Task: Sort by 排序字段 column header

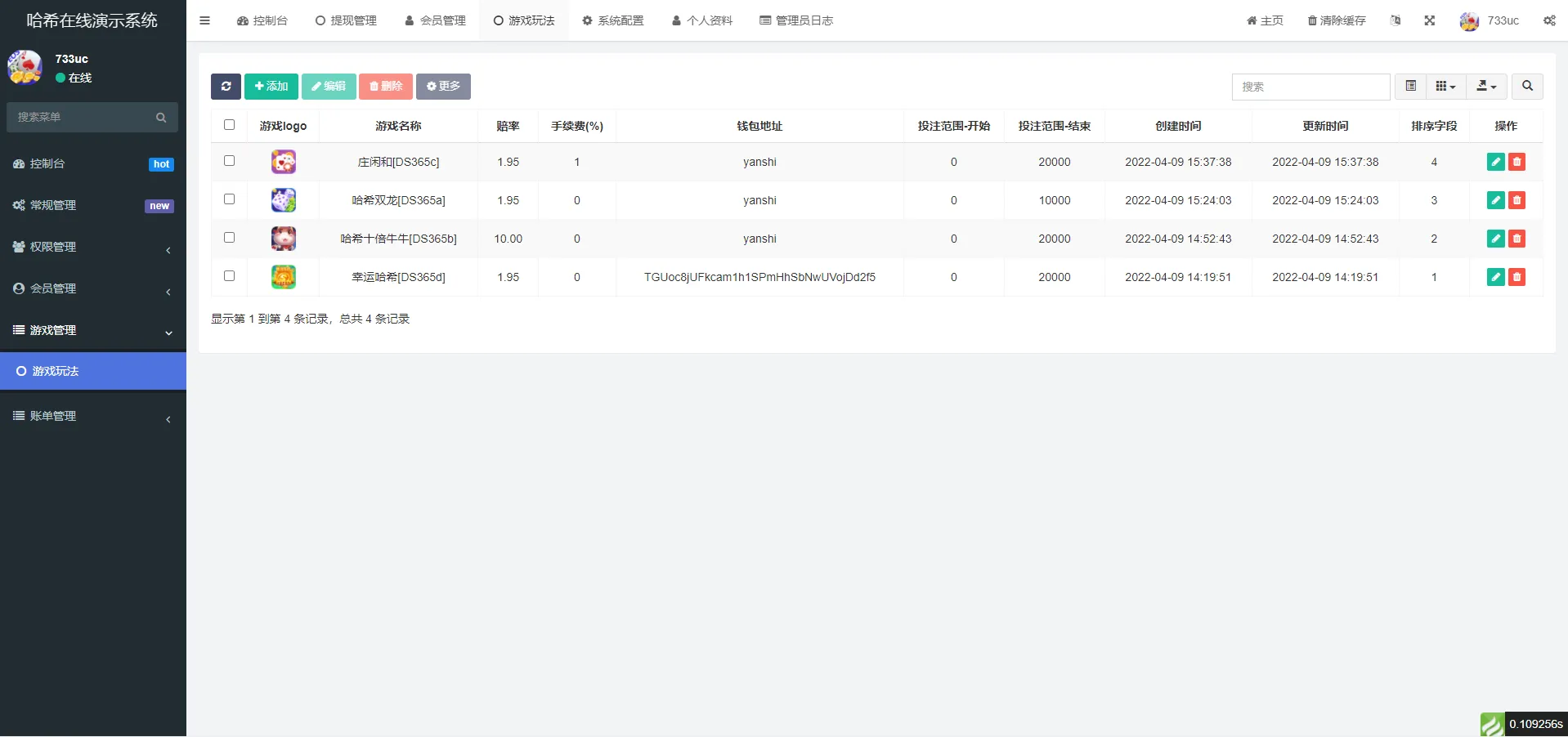Action: (1434, 126)
